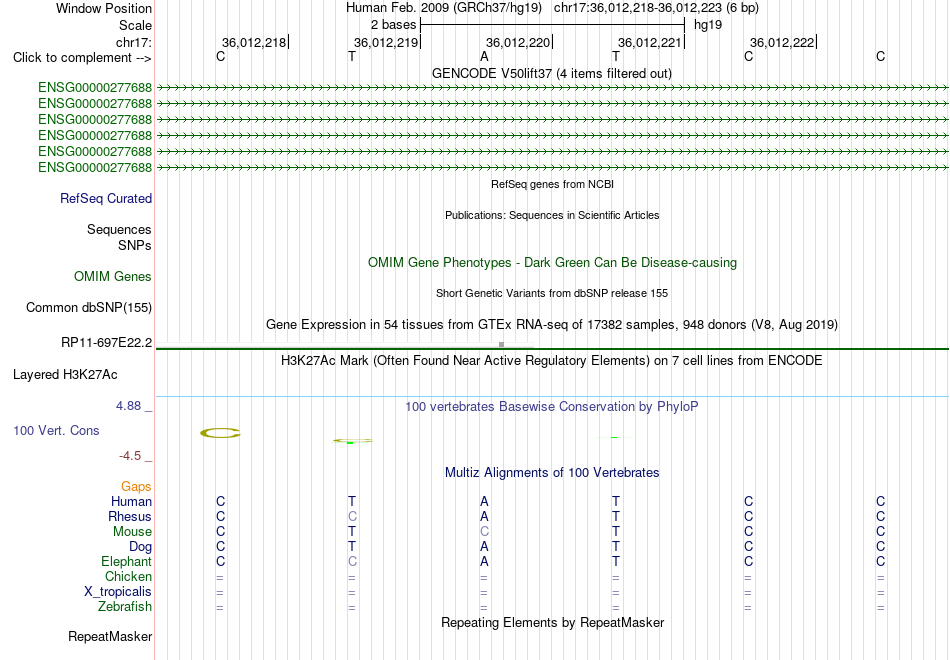This screenshot has height=660, width=950.
Task: Select the Mouse species row label
Action: click(132, 532)
